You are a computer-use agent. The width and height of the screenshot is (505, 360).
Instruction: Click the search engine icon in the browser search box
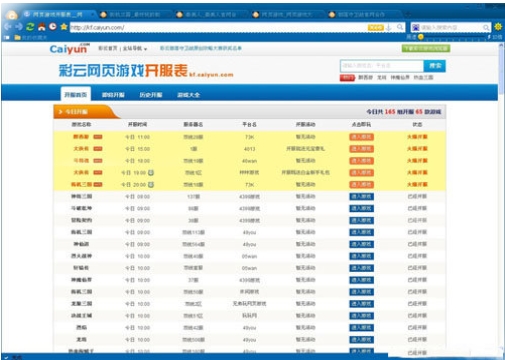416,27
